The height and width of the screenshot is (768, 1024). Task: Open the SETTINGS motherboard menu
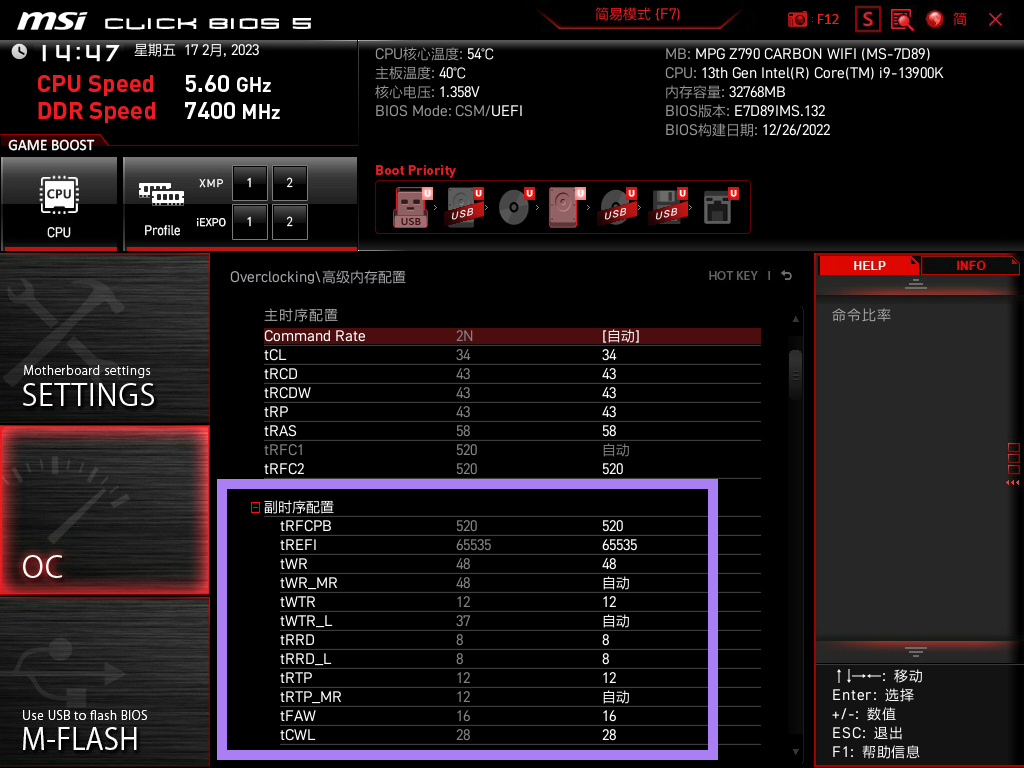[104, 338]
